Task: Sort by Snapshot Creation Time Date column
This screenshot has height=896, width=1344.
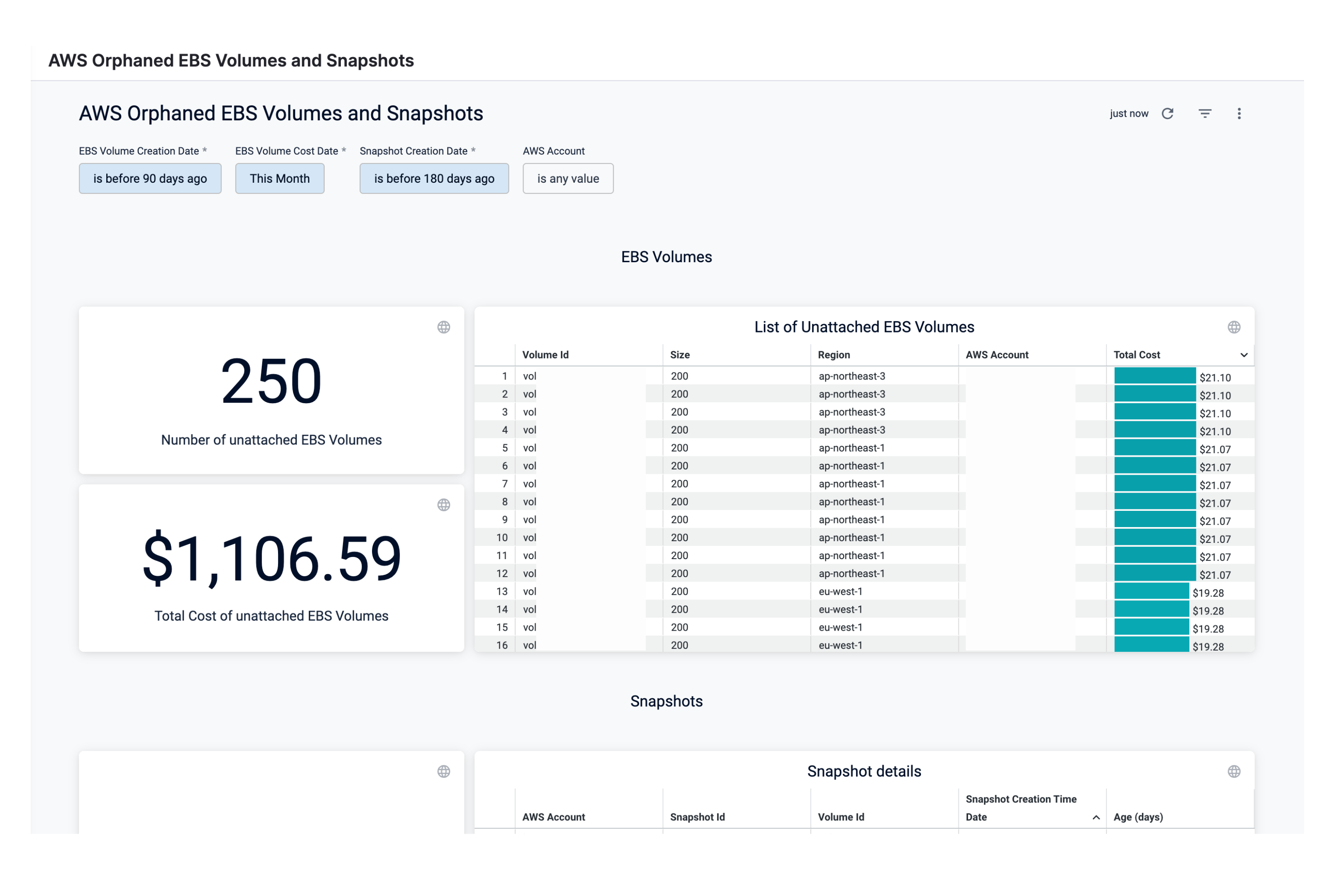Action: (x=1021, y=807)
